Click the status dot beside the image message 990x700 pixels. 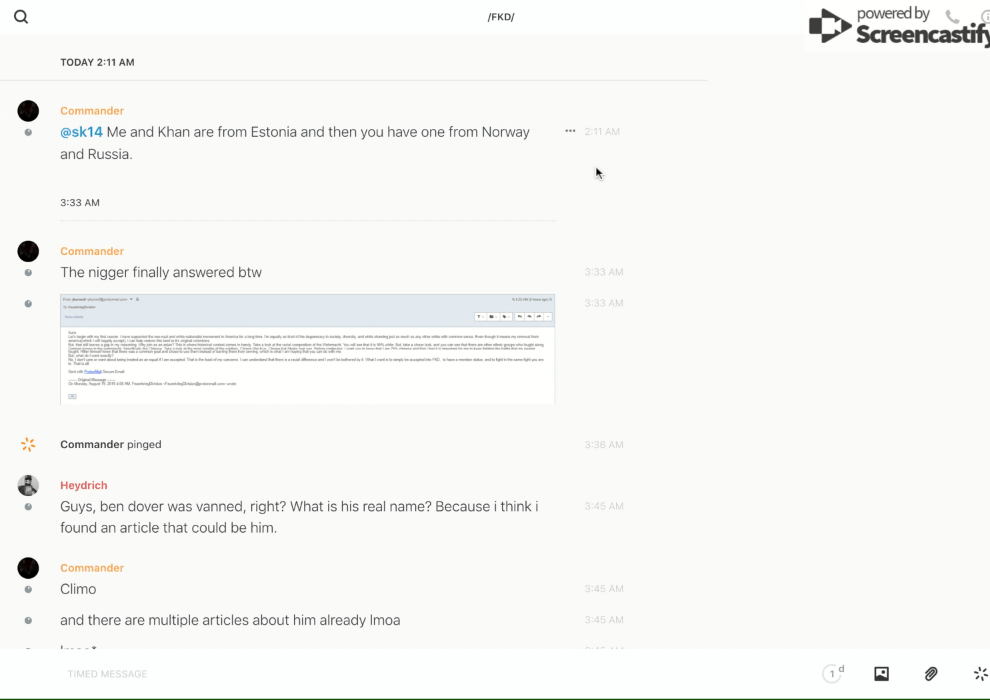coord(28,304)
